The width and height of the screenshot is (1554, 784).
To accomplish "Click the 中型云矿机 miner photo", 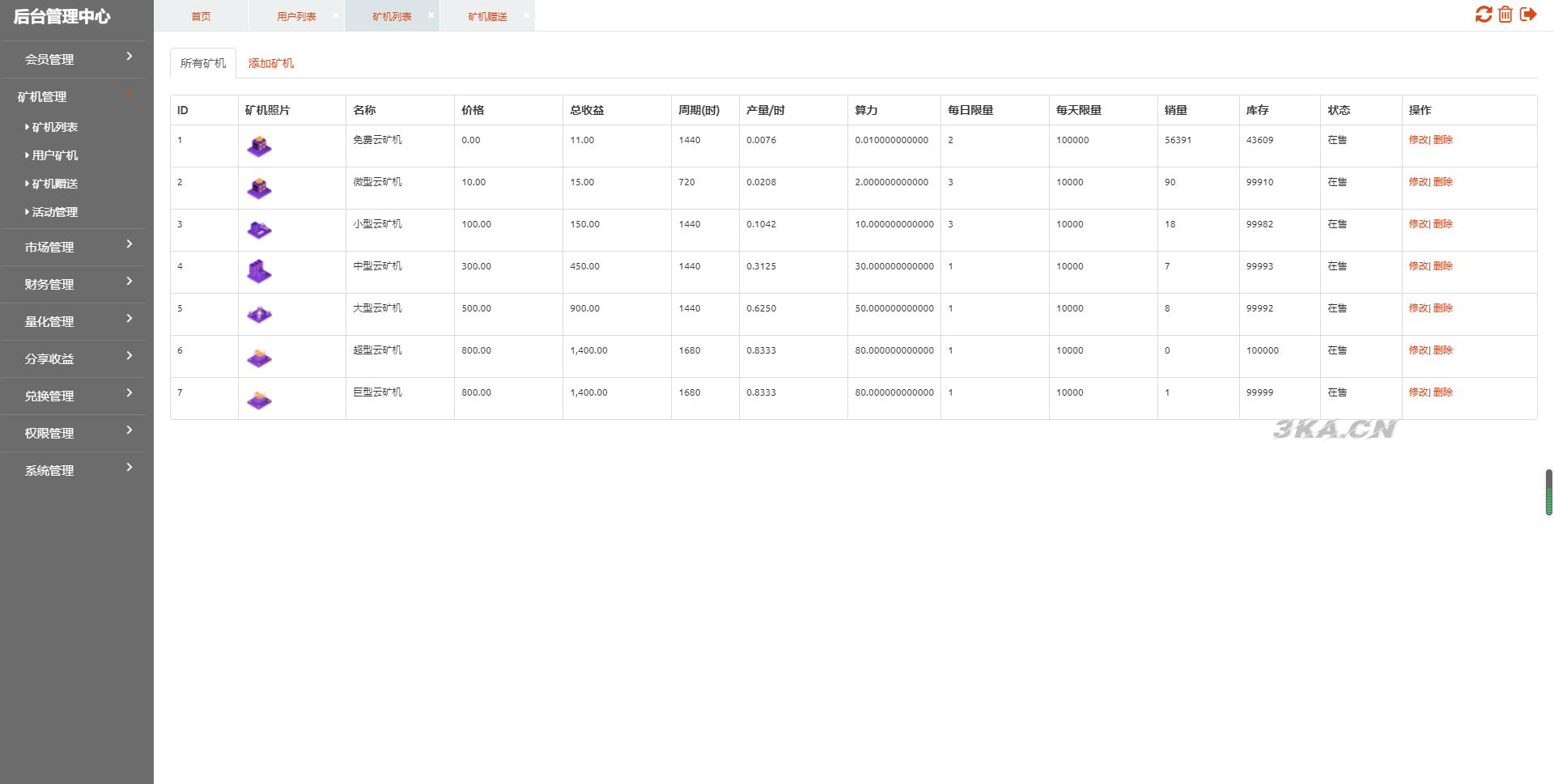I will (x=259, y=272).
